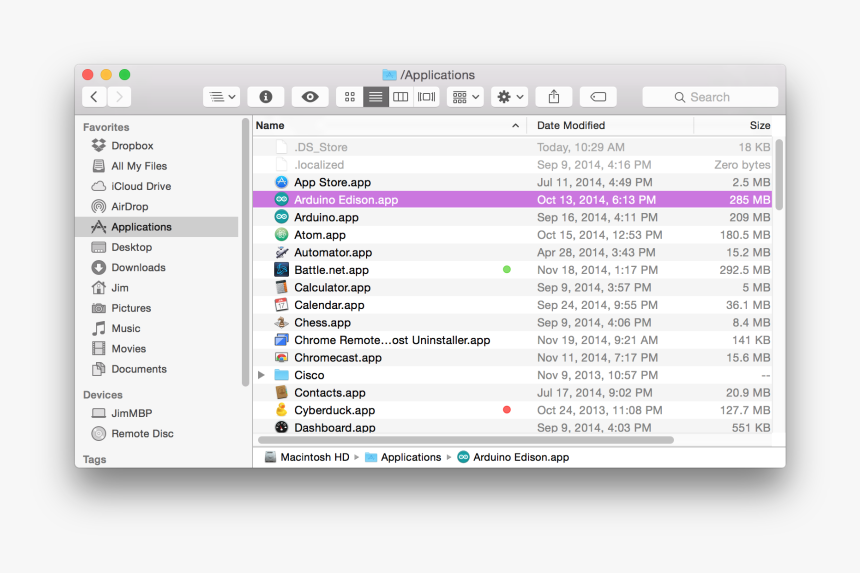The height and width of the screenshot is (573, 860).
Task: Switch to icon view
Action: click(x=349, y=97)
